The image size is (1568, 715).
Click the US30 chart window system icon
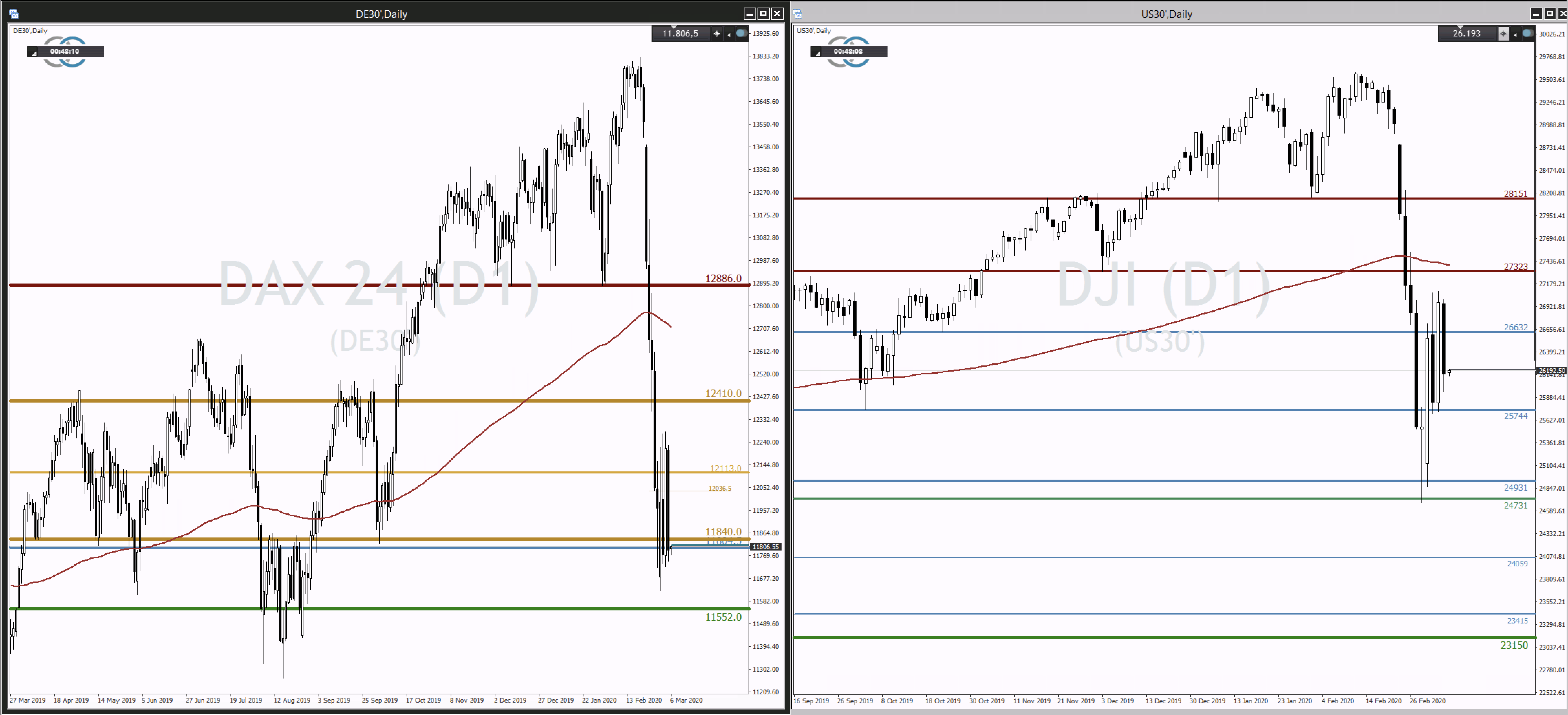pyautogui.click(x=798, y=13)
